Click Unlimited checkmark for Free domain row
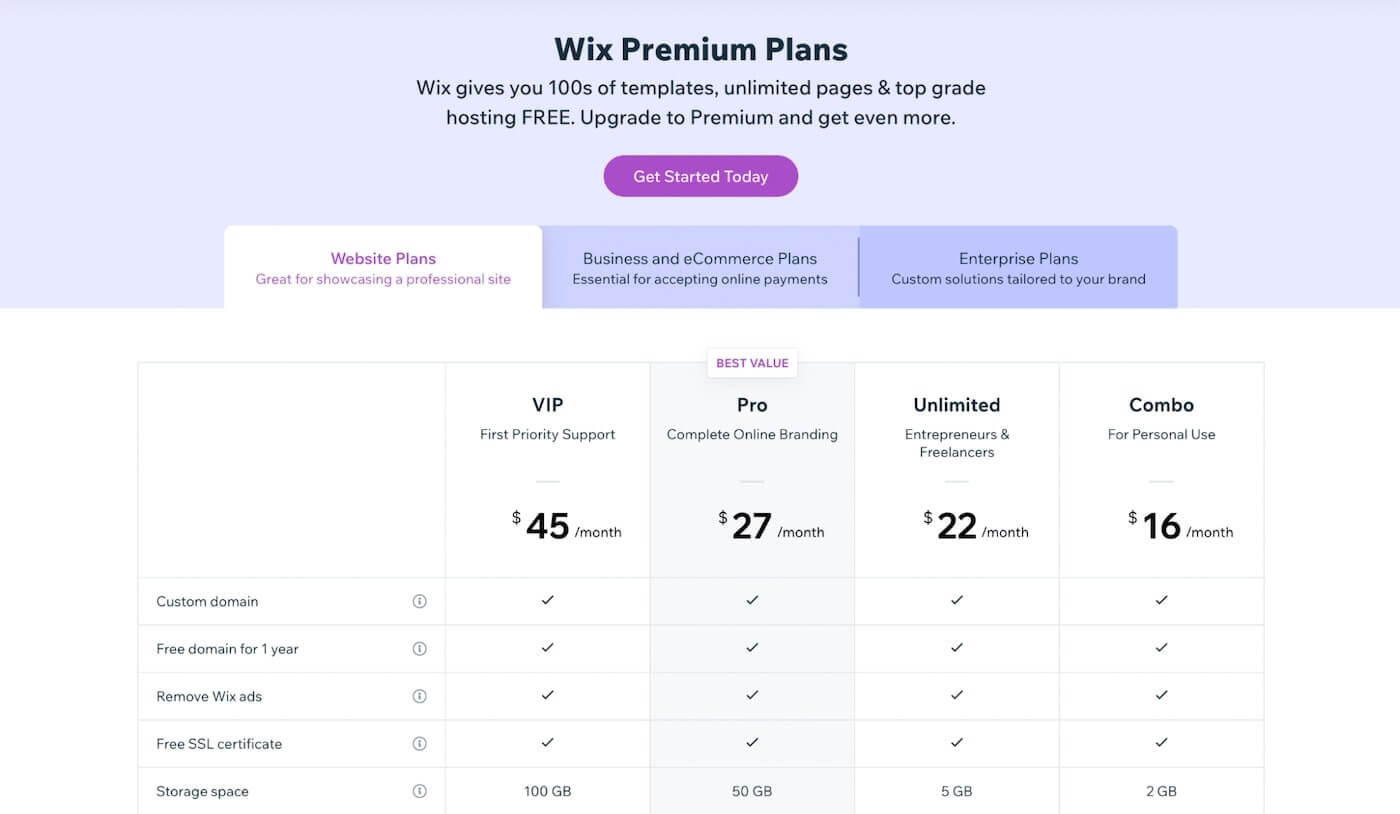This screenshot has width=1400, height=814. [x=957, y=648]
